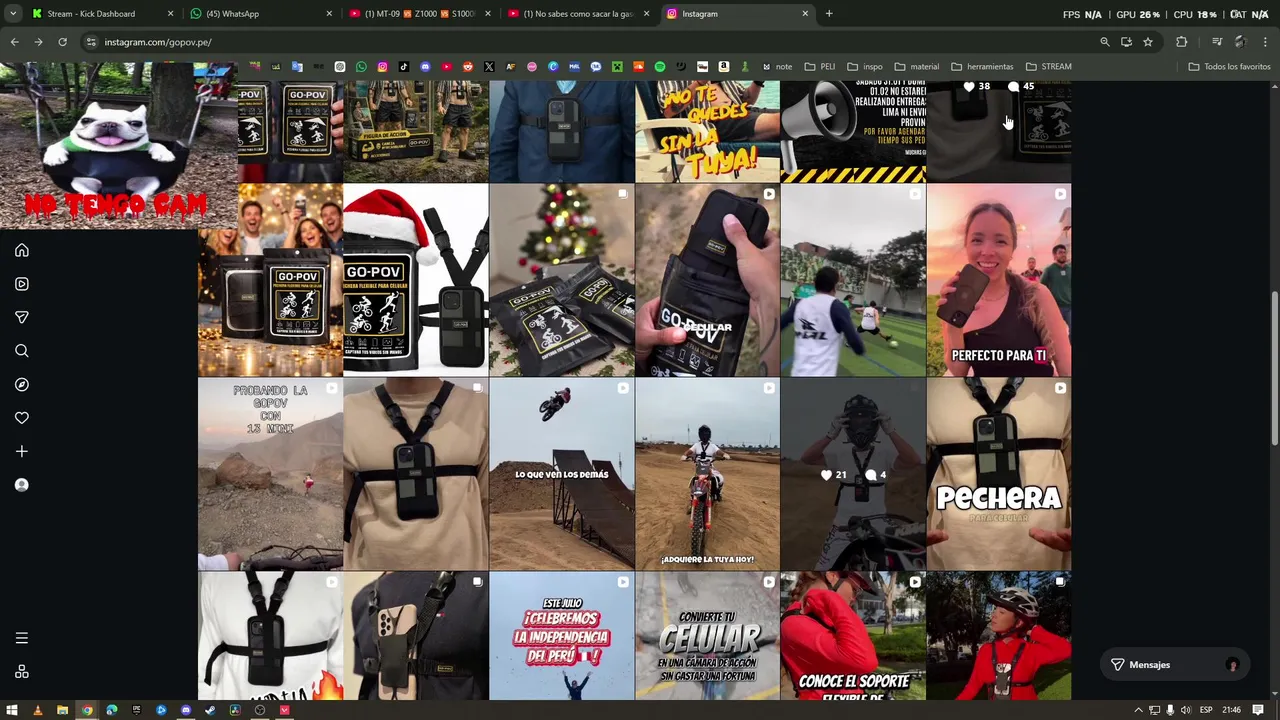Create new post with plus icon
This screenshot has width=1280, height=720.
coord(22,451)
